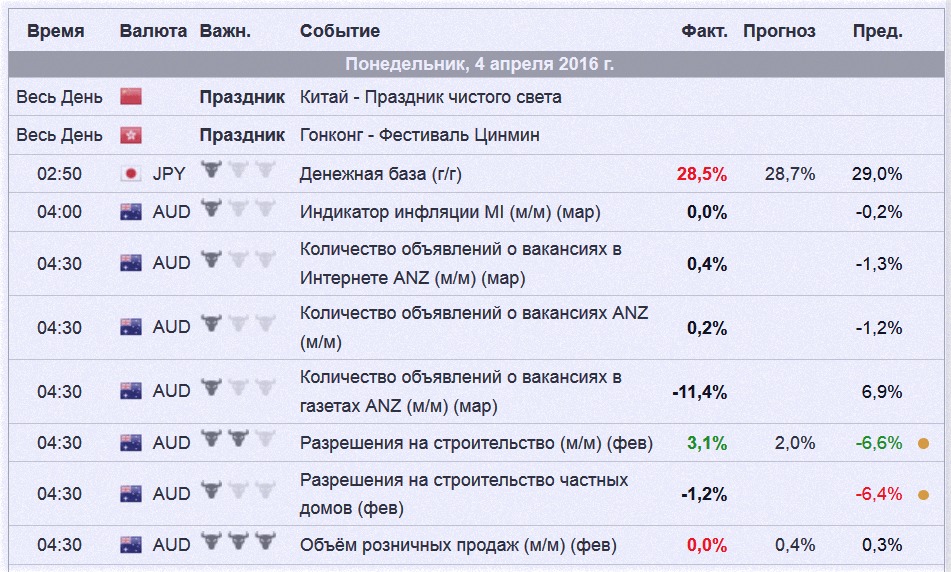The image size is (951, 572).
Task: Click the Japan flag beside JPY
Action: 131,174
